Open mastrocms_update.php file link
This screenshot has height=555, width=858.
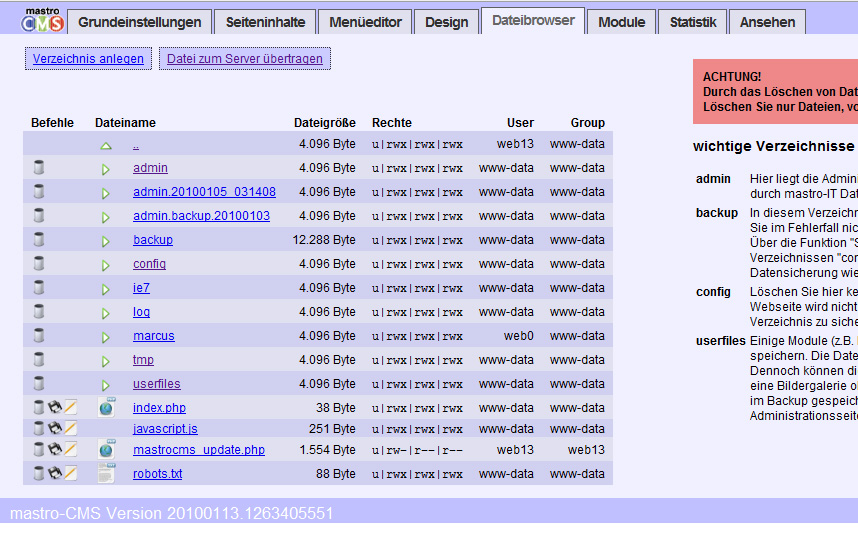tap(199, 450)
